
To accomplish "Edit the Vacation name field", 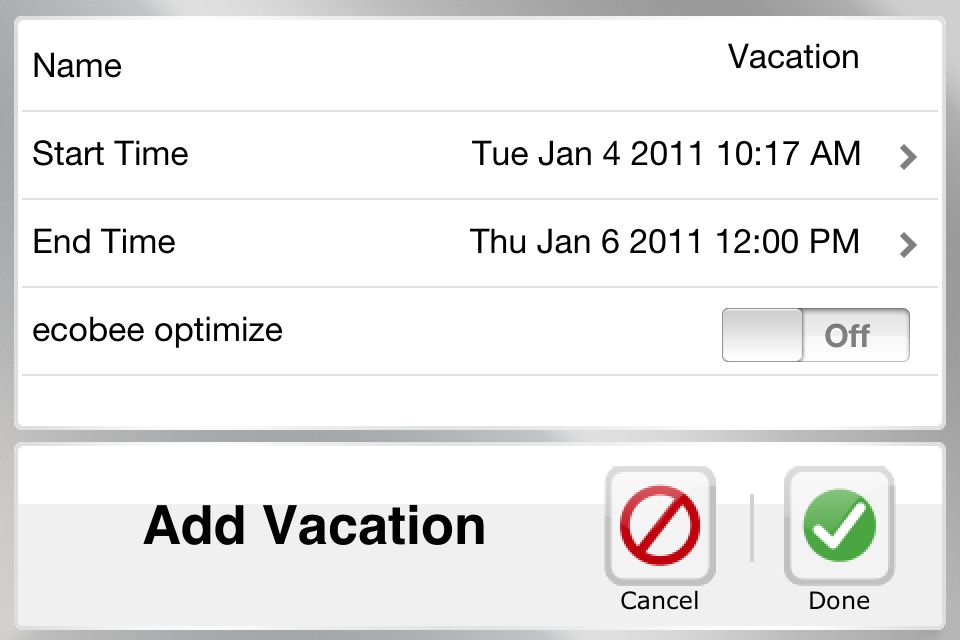I will [x=793, y=57].
